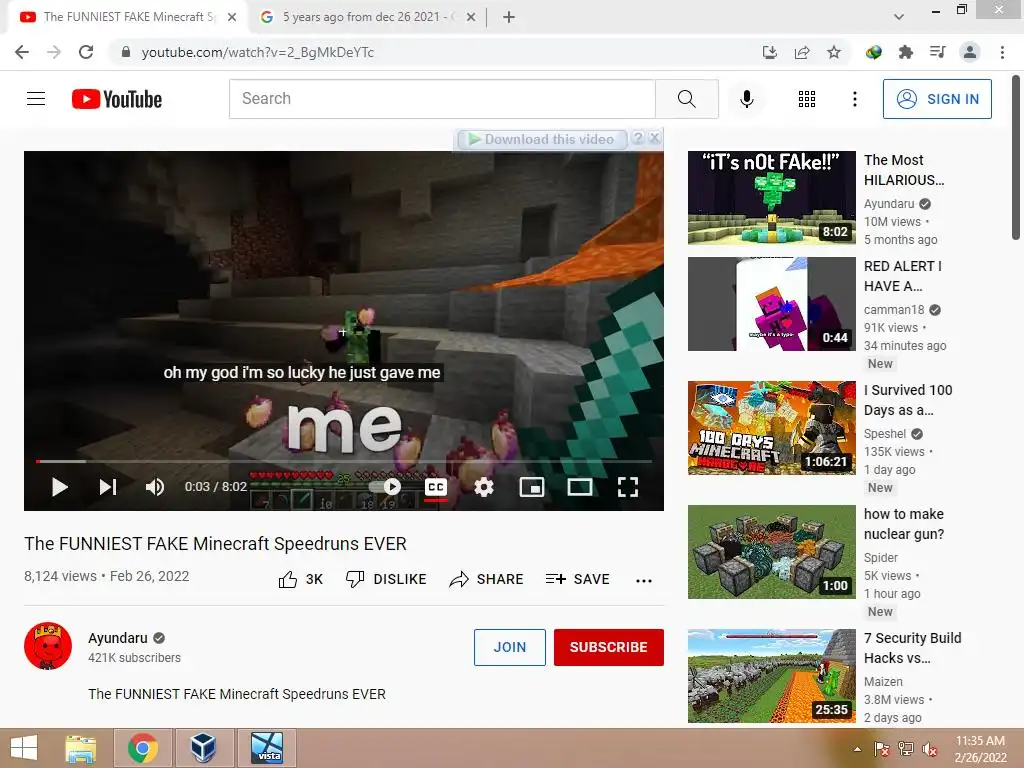Image resolution: width=1024 pixels, height=768 pixels.
Task: Expand the tab search chevron
Action: [899, 17]
